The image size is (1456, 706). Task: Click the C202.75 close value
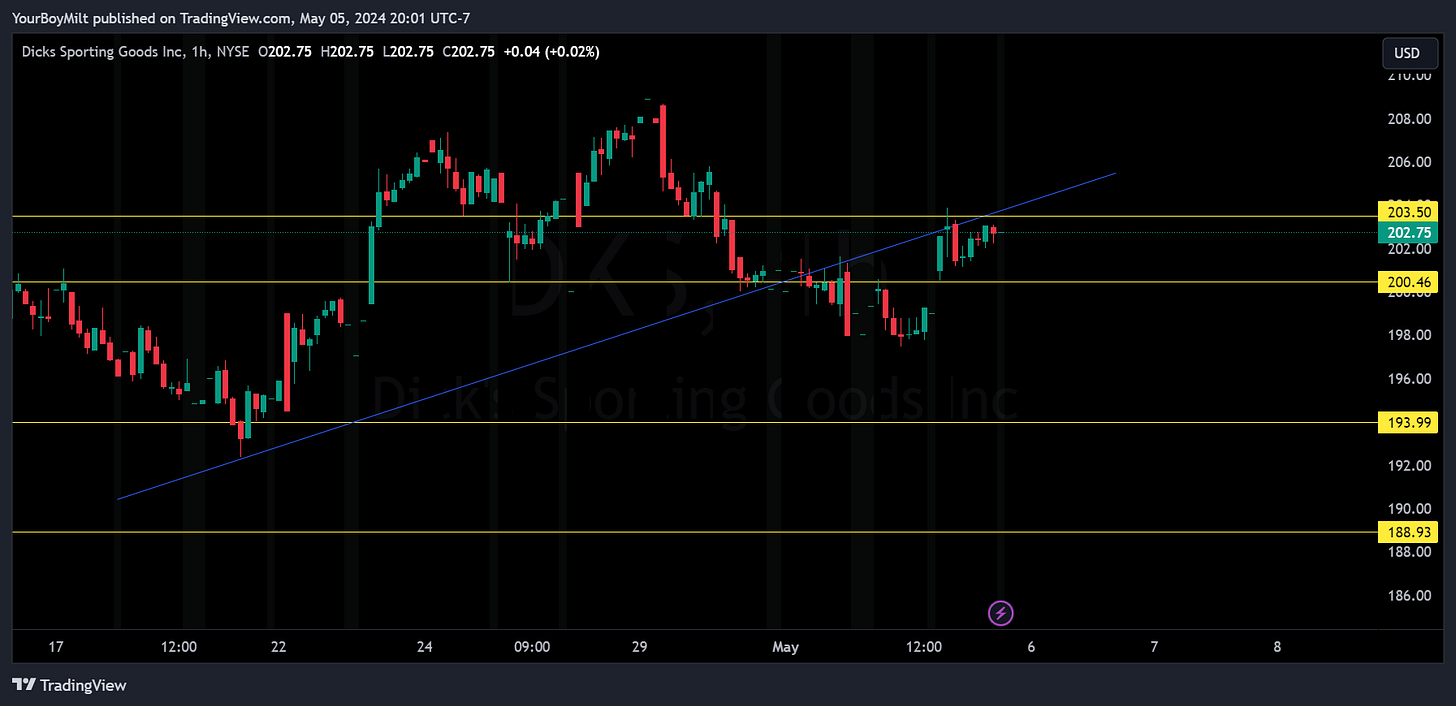point(467,52)
